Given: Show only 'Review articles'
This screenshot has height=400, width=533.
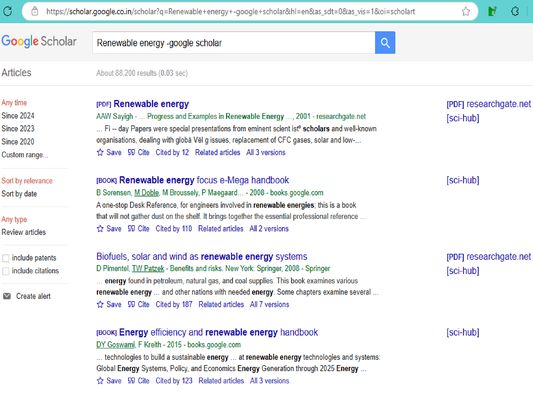Looking at the screenshot, I should (23, 232).
